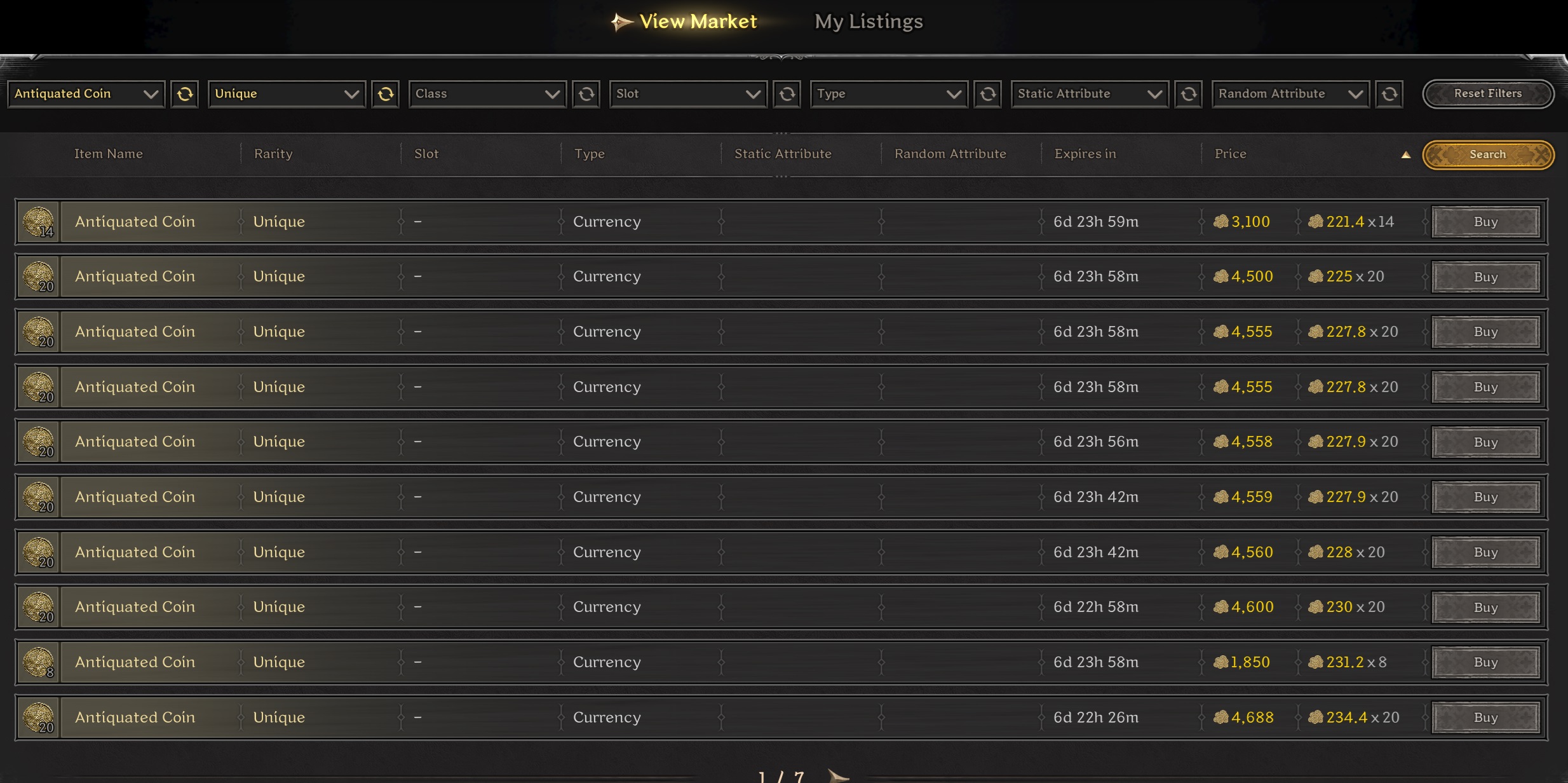Image resolution: width=1568 pixels, height=783 pixels.
Task: Sort by the Expires in column header
Action: coord(1085,154)
